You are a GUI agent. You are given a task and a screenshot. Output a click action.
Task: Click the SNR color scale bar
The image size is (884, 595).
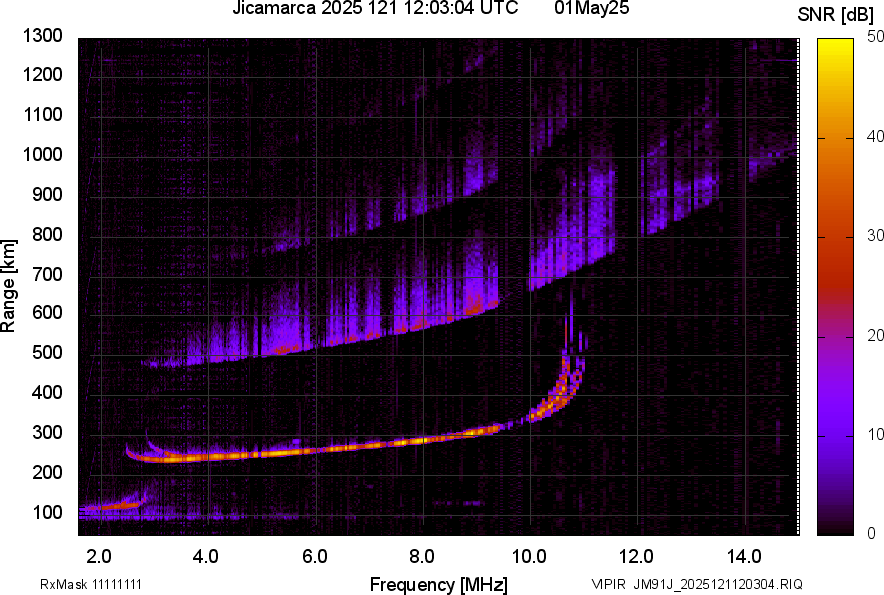pos(835,287)
